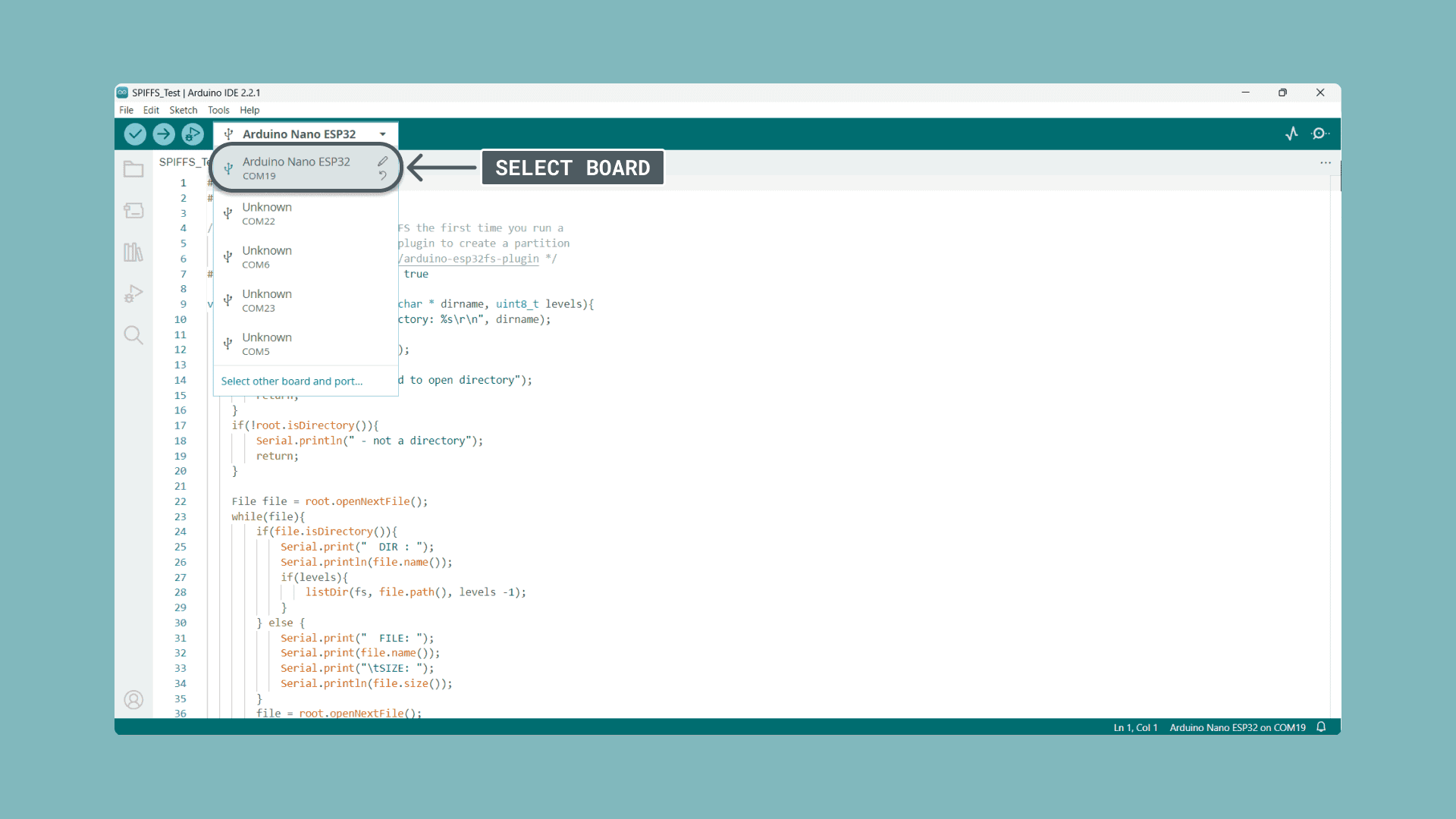
Task: Click the user account profile icon
Action: click(x=133, y=700)
